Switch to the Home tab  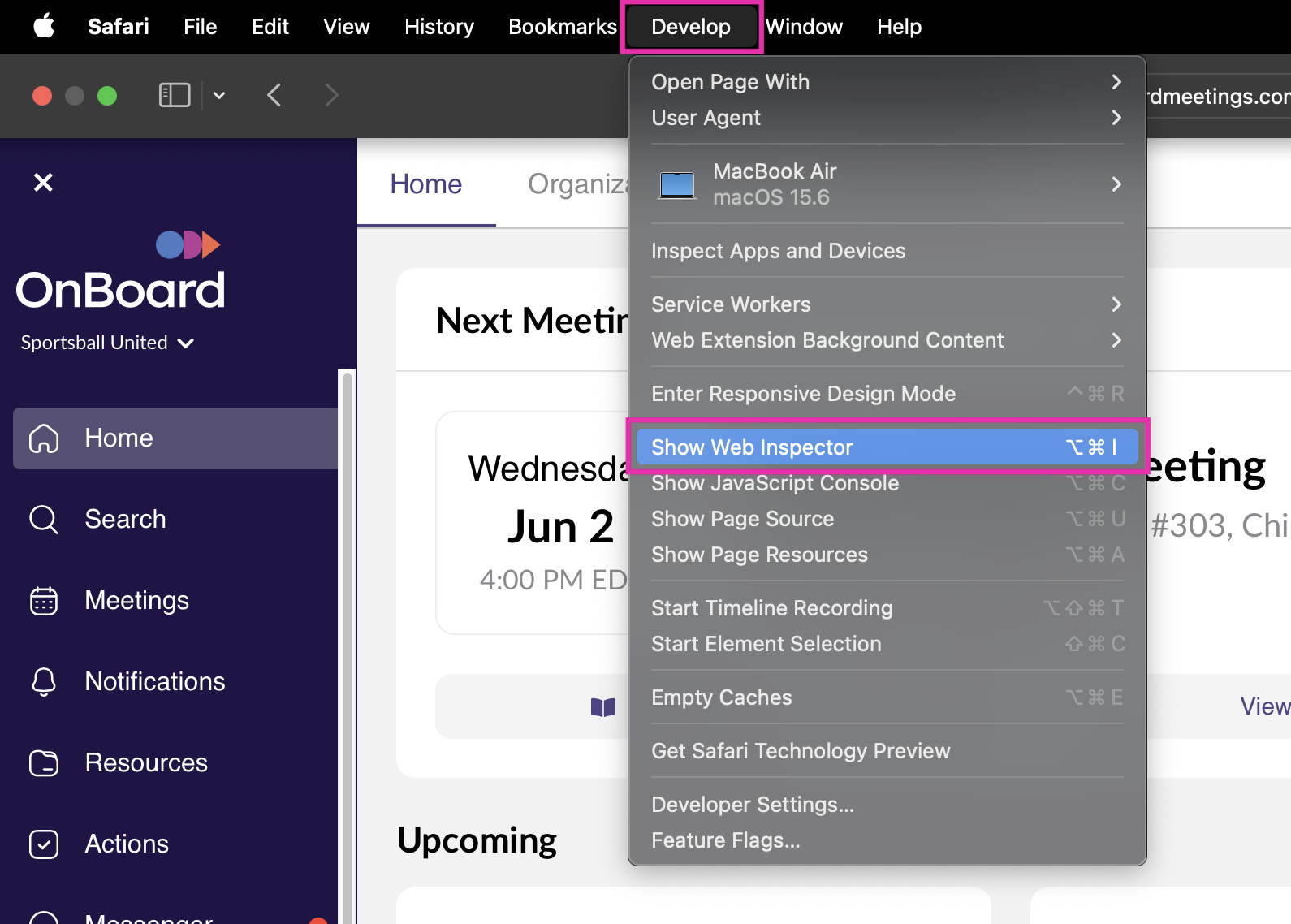tap(426, 184)
